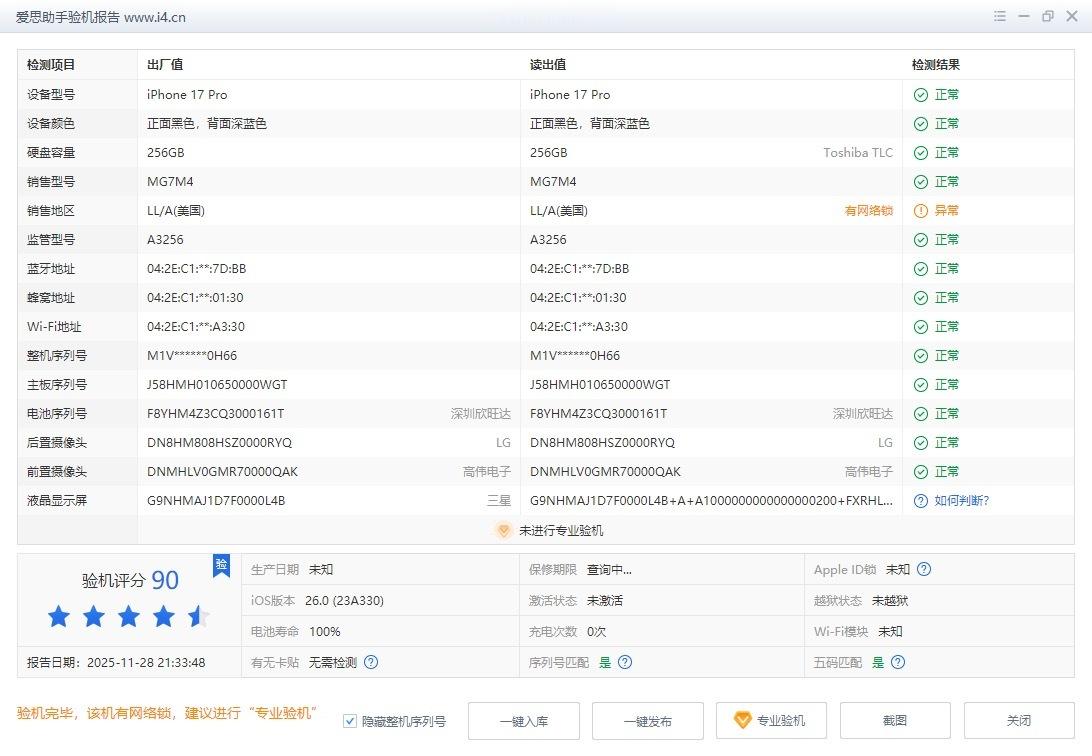Screen dimensions: 1092x756
Task: Select factory value A3256
Action: [x=166, y=239]
